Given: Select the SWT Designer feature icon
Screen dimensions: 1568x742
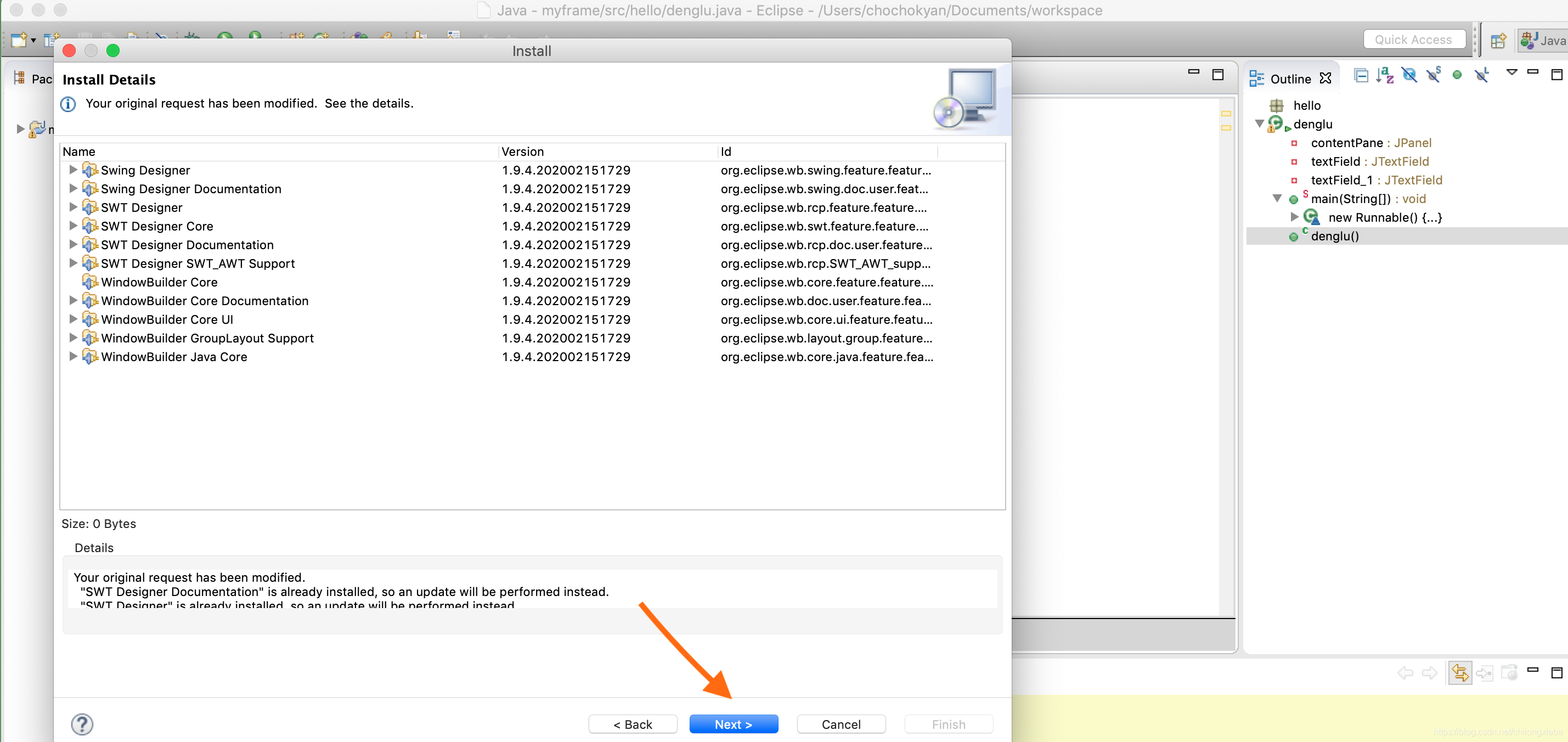Looking at the screenshot, I should point(90,207).
